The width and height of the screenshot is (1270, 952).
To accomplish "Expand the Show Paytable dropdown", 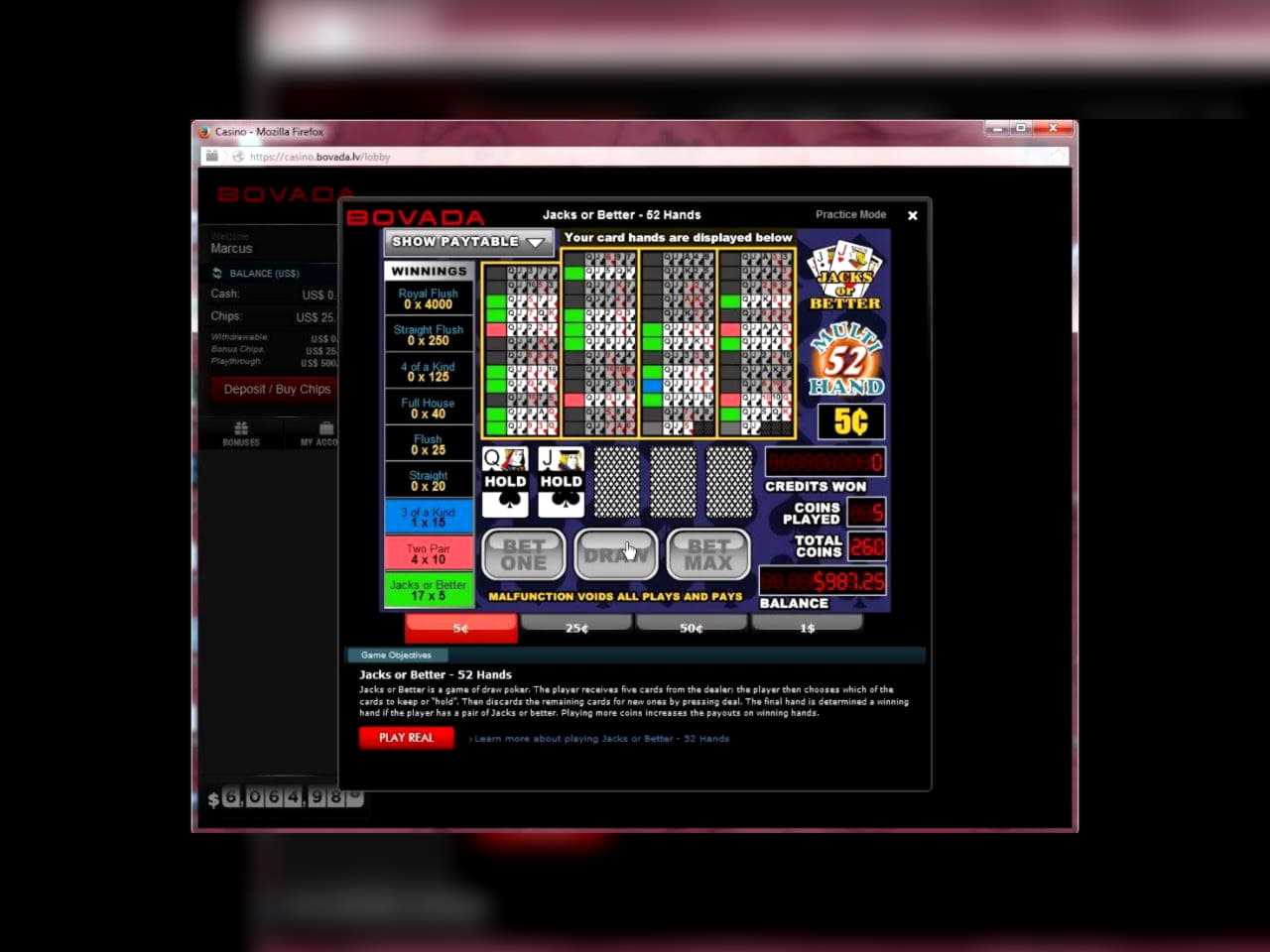I will pos(468,241).
